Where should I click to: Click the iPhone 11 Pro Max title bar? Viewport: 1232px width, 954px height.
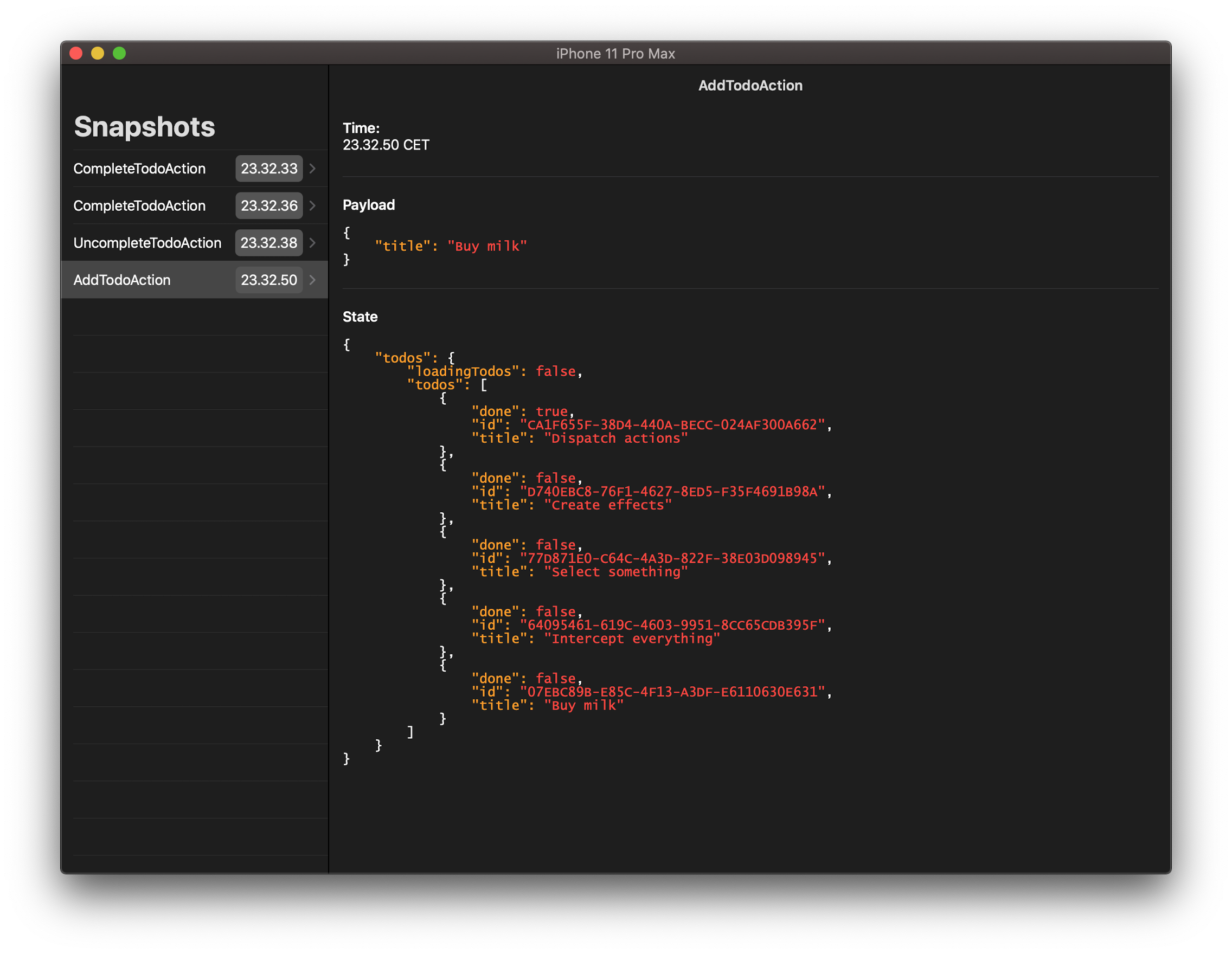[x=615, y=54]
